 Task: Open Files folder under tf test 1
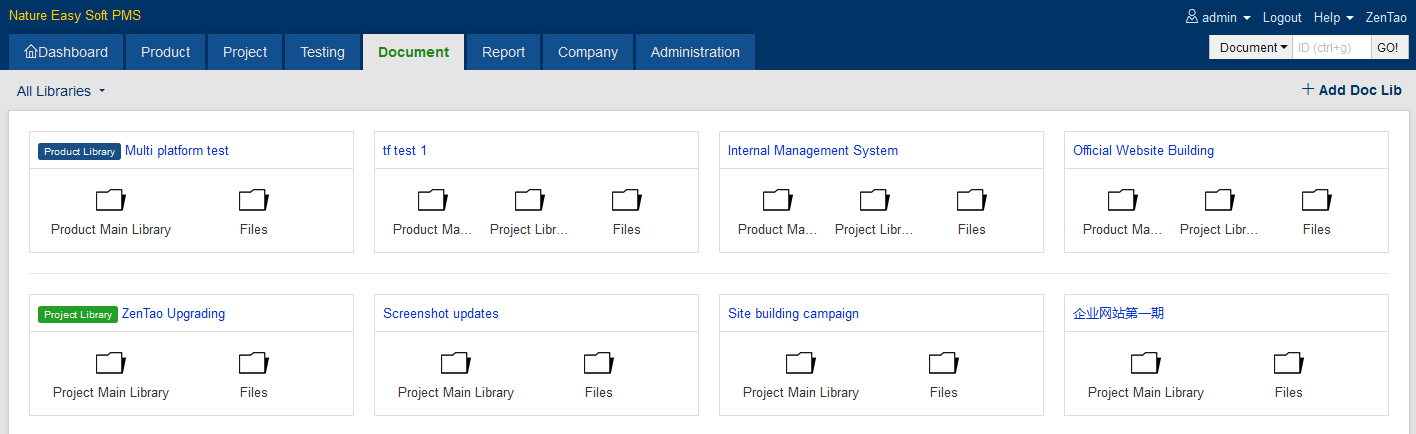[626, 211]
